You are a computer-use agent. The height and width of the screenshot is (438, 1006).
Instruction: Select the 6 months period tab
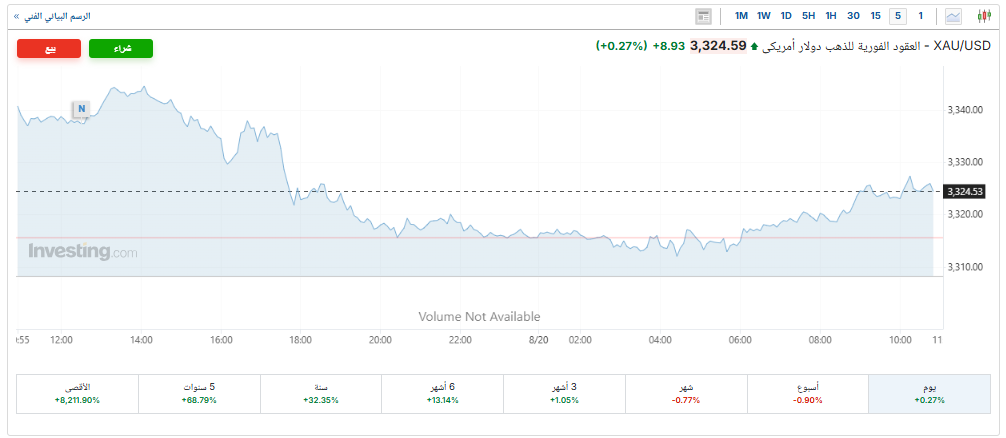(x=443, y=394)
